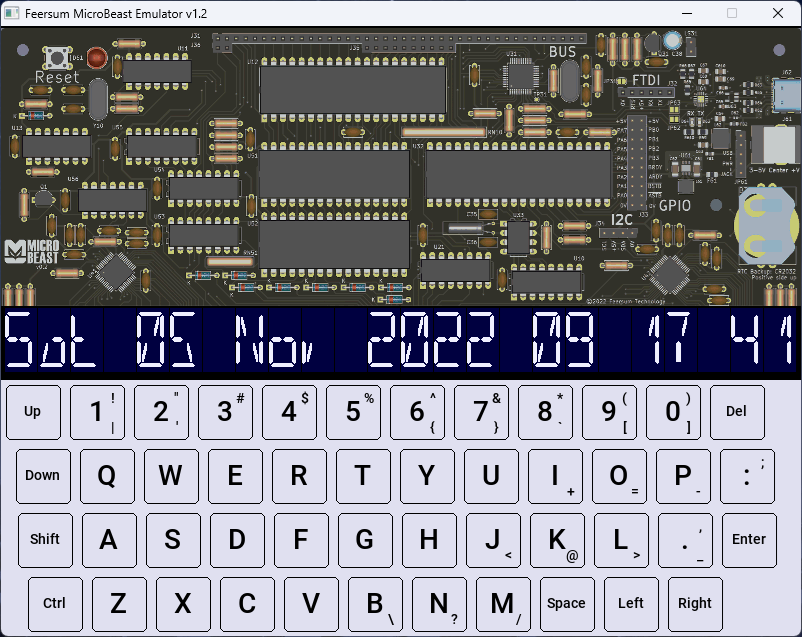Tap the A key
The width and height of the screenshot is (802, 637).
109,540
